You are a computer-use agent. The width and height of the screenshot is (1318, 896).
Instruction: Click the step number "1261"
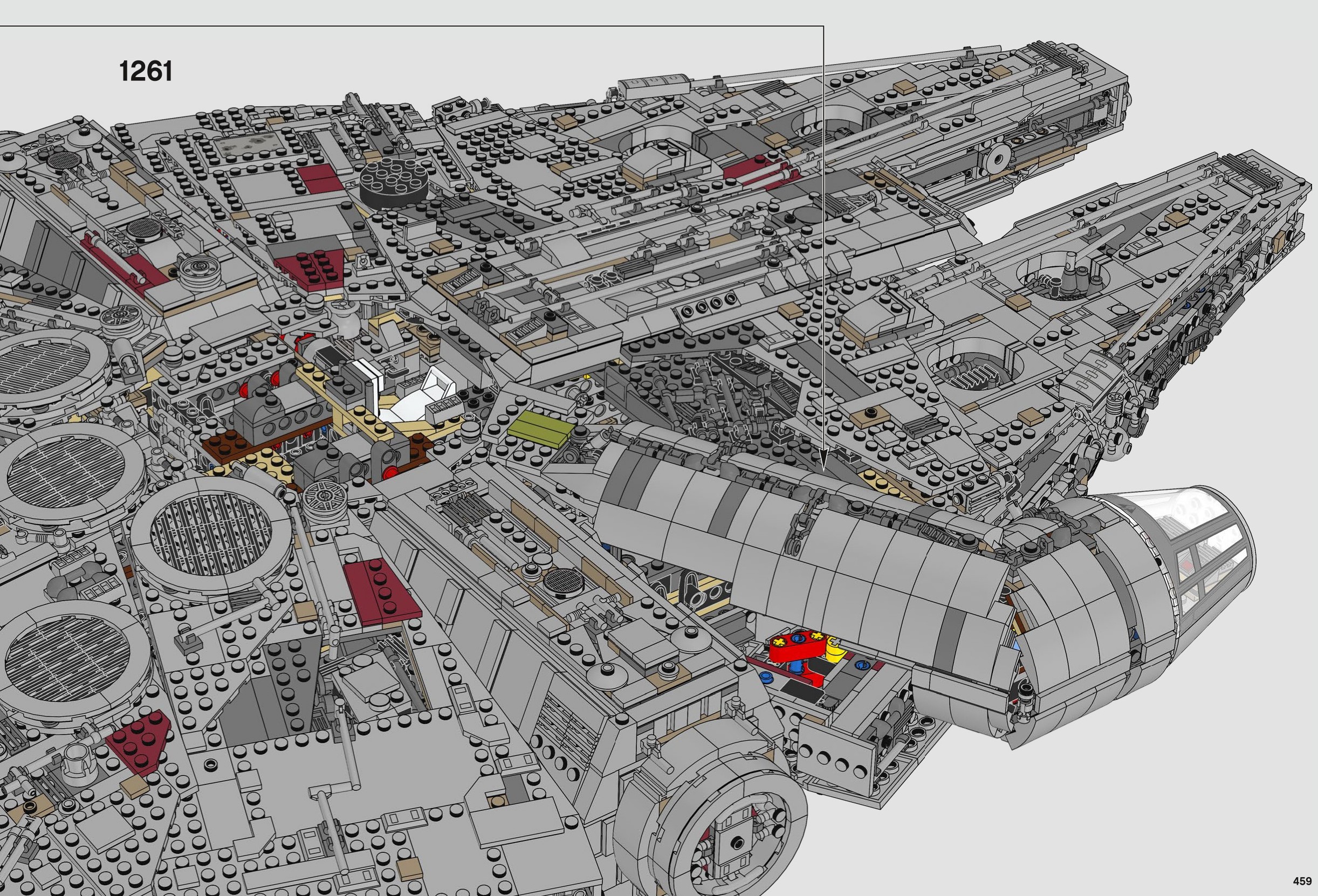point(146,72)
